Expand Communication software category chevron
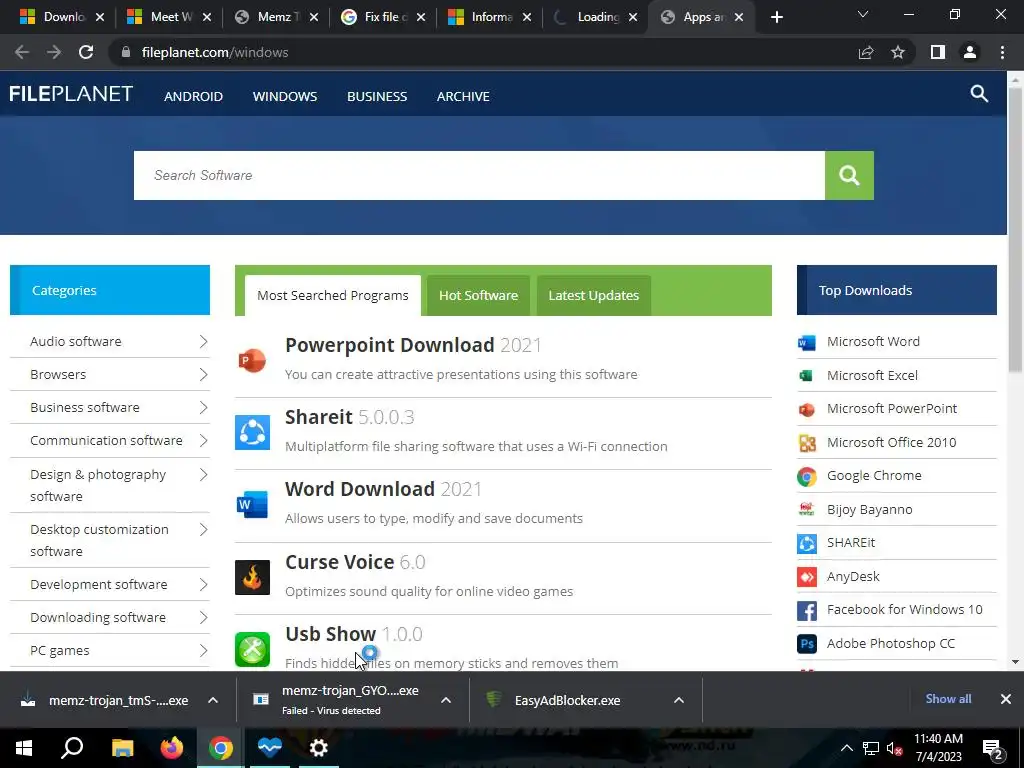The image size is (1024, 768). (203, 440)
